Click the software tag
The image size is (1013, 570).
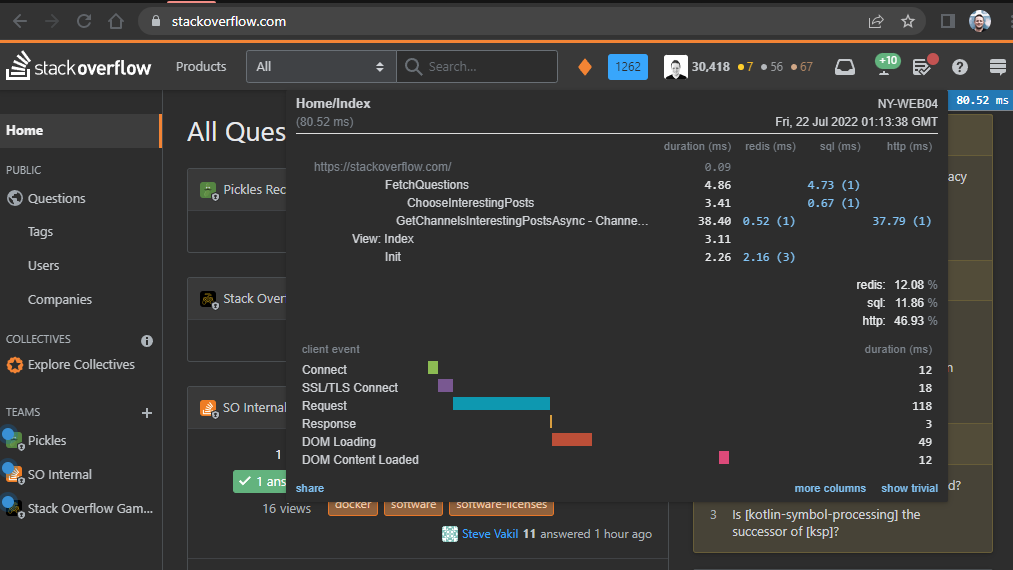(x=413, y=506)
